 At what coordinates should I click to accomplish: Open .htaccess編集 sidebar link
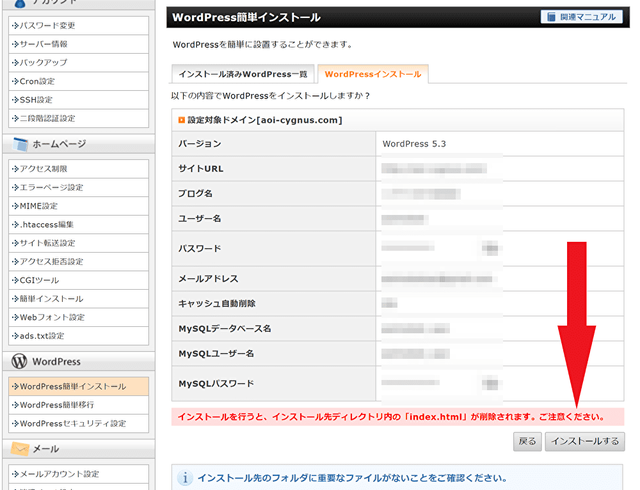[78, 225]
